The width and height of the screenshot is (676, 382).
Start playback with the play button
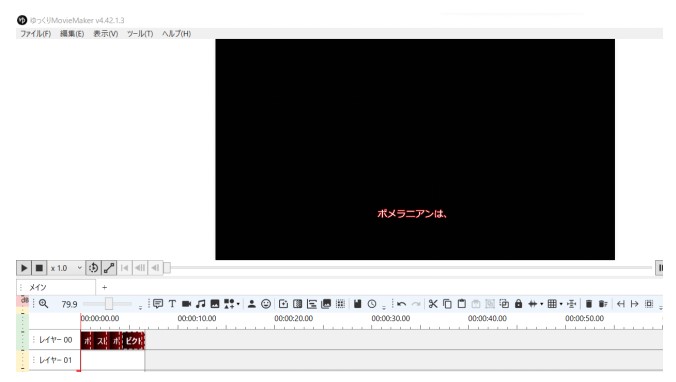[x=24, y=268]
